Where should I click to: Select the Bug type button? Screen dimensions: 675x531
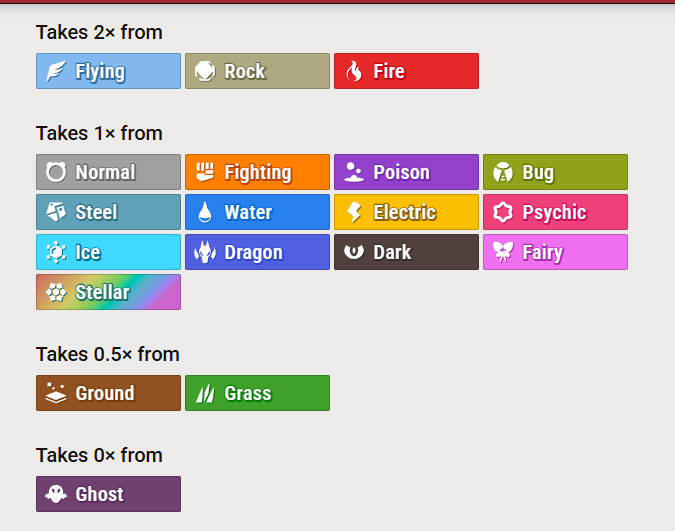(x=555, y=172)
